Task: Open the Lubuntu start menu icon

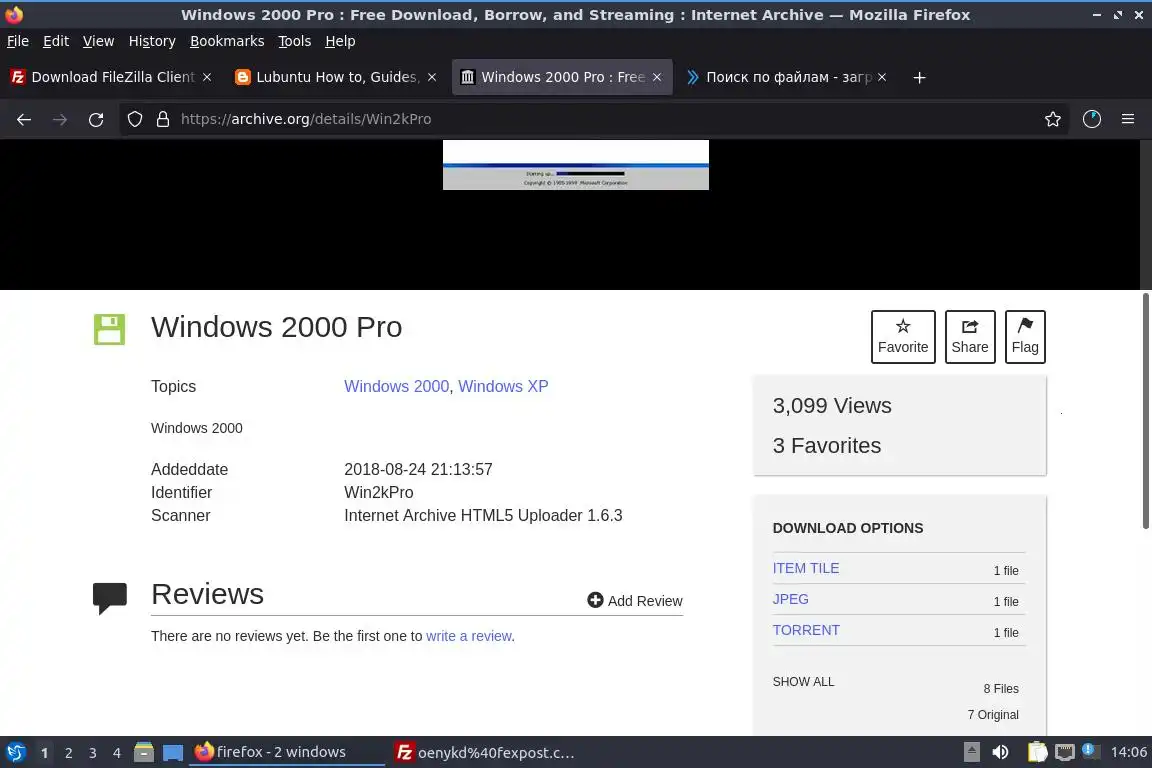Action: coord(15,753)
